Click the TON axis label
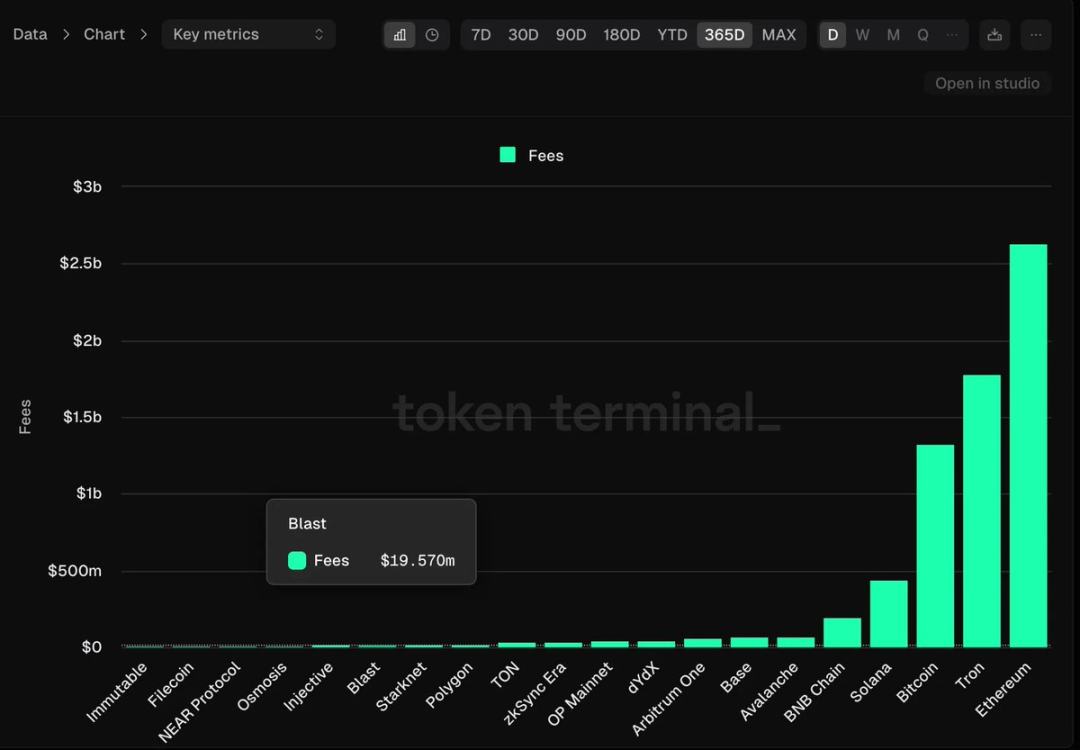Viewport: 1080px width, 750px height. (505, 676)
